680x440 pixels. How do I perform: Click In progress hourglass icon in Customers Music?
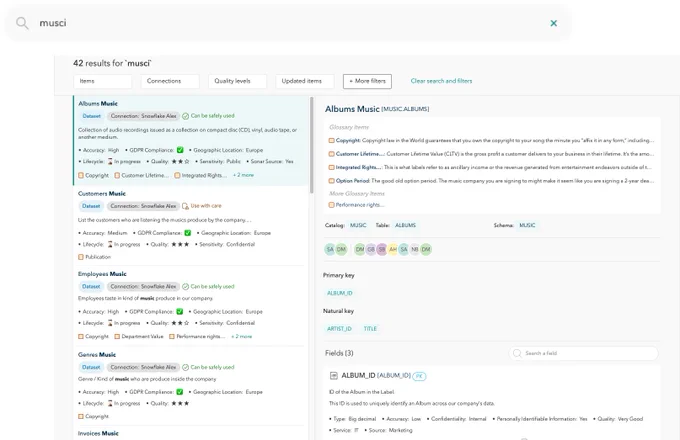coord(110,244)
